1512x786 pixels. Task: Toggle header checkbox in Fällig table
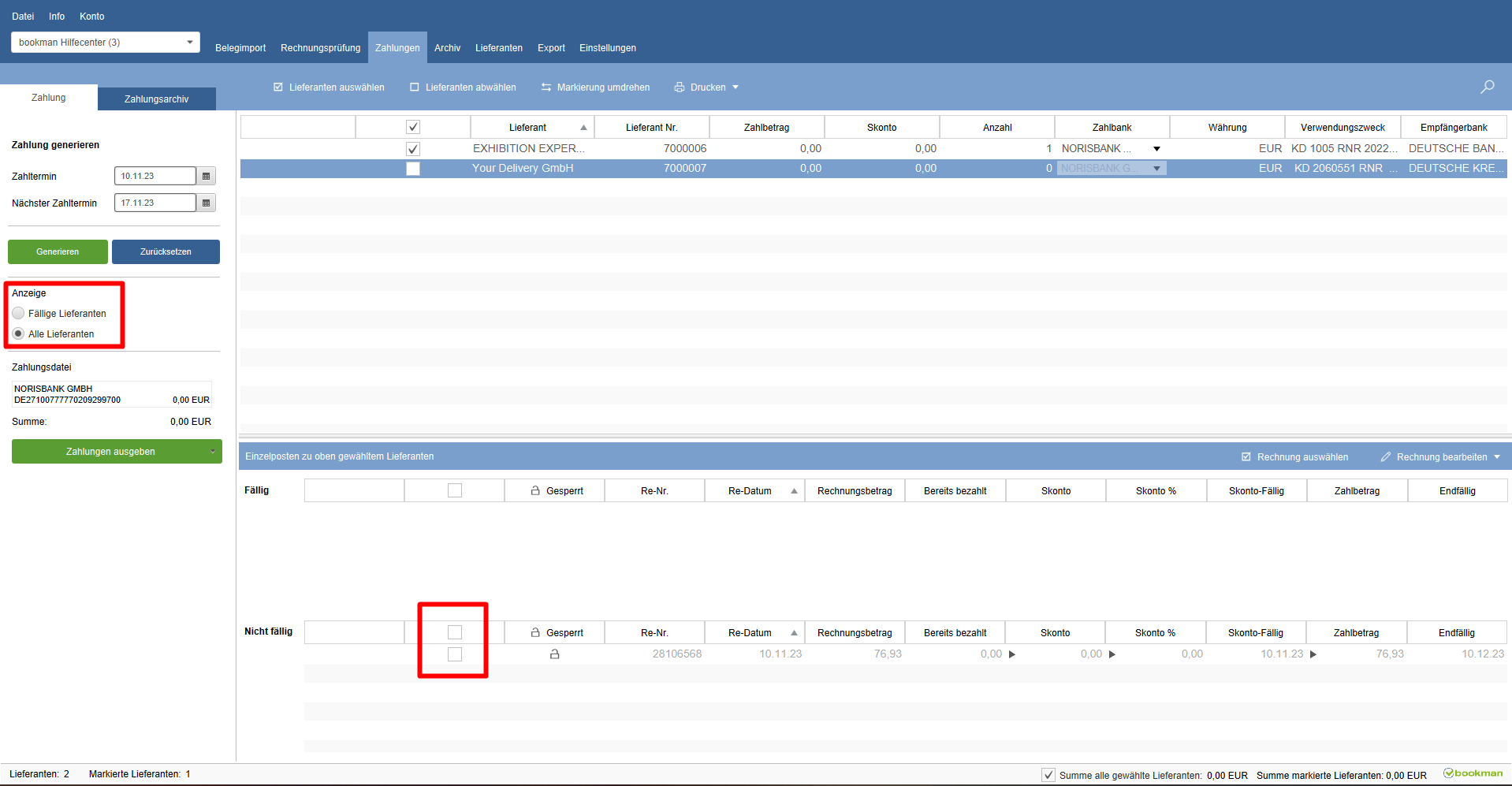[x=455, y=490]
